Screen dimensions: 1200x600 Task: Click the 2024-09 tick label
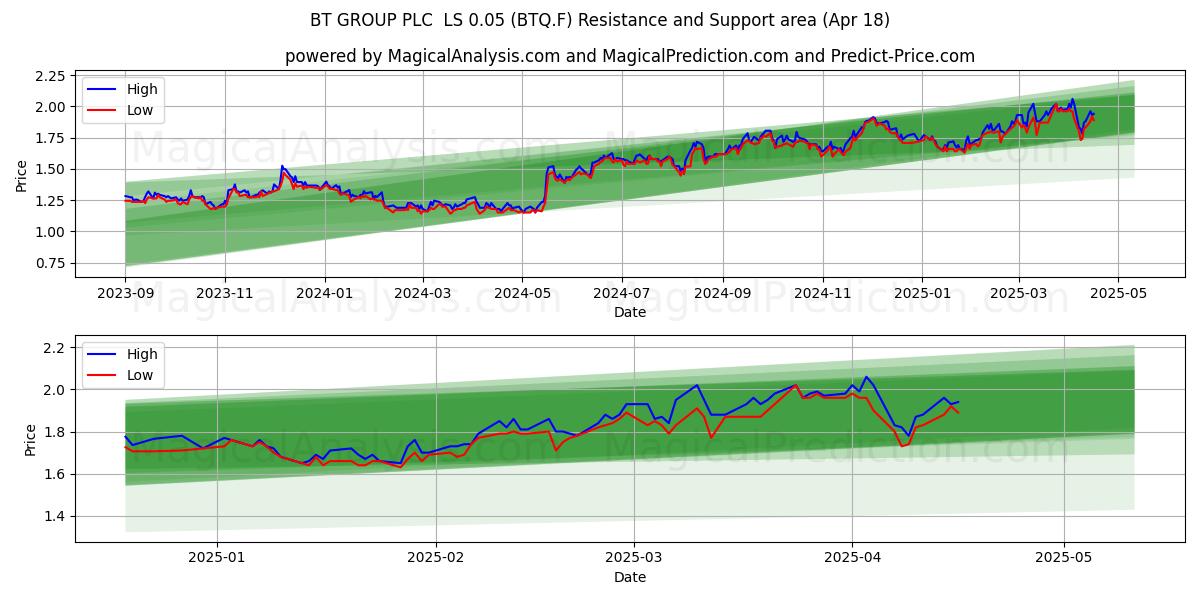tap(723, 293)
